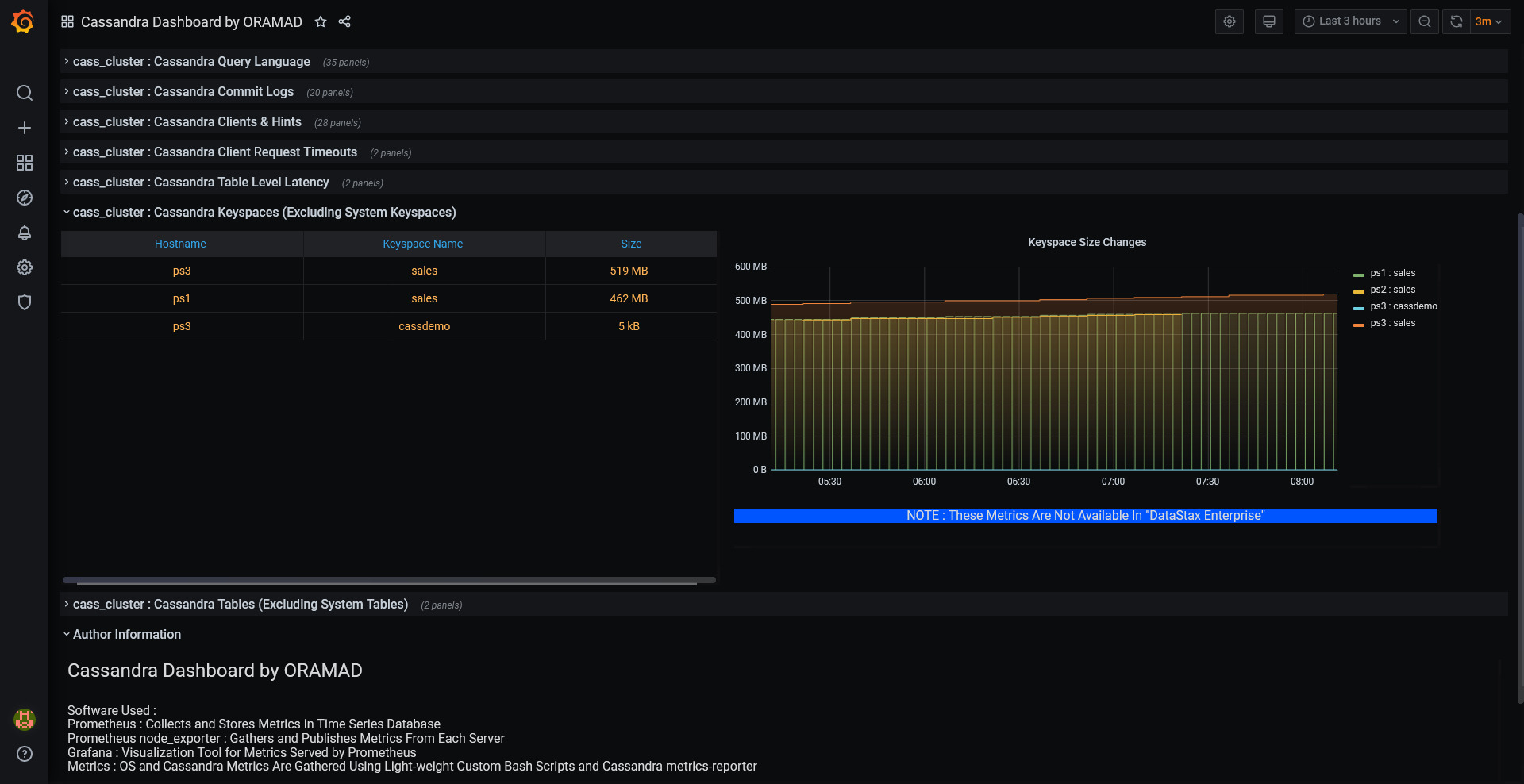Click the Cassandra Dashboard by ORAMAD heading text

tap(215, 671)
